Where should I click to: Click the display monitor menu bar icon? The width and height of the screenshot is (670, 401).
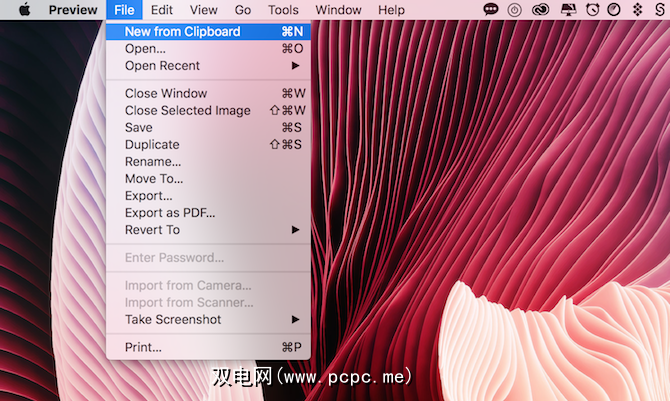click(568, 9)
